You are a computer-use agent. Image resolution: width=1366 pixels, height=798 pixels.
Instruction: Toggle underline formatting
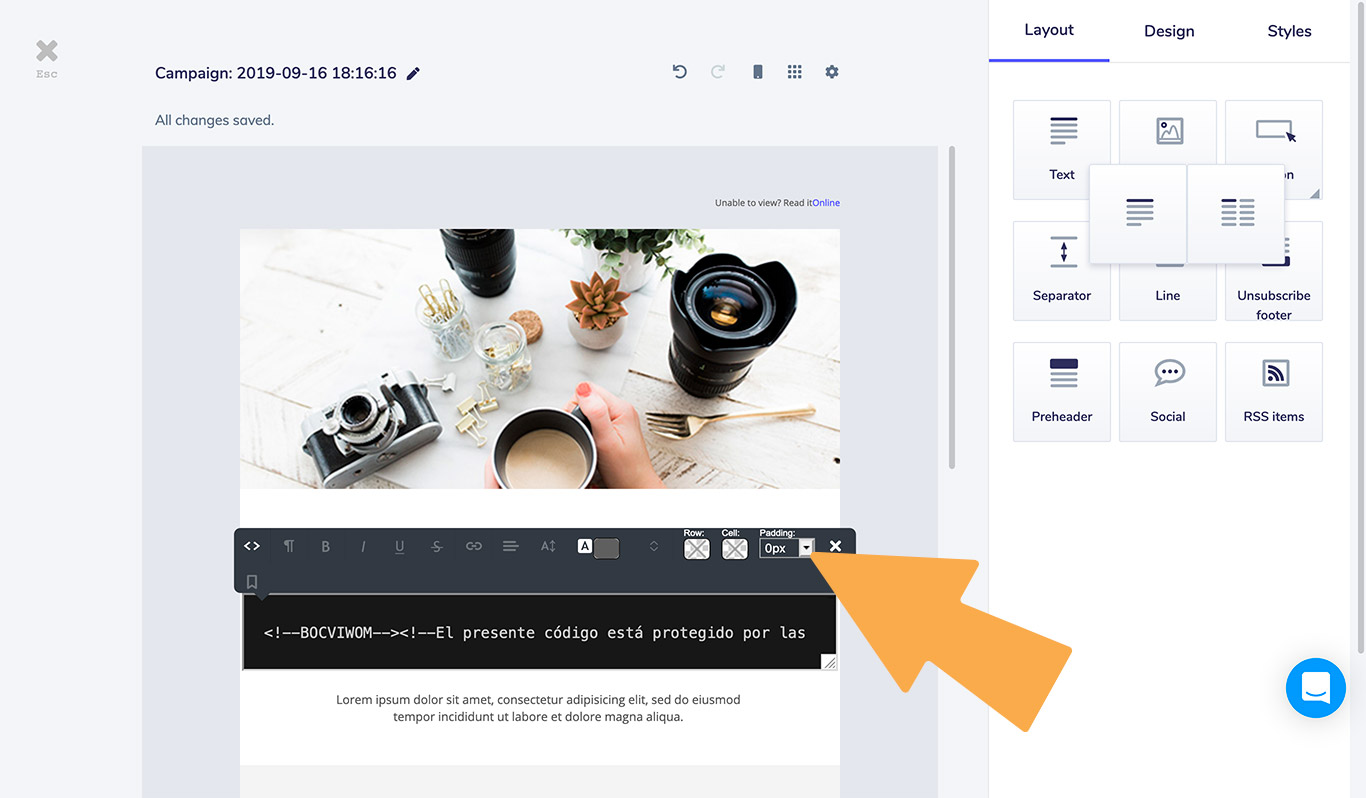400,547
